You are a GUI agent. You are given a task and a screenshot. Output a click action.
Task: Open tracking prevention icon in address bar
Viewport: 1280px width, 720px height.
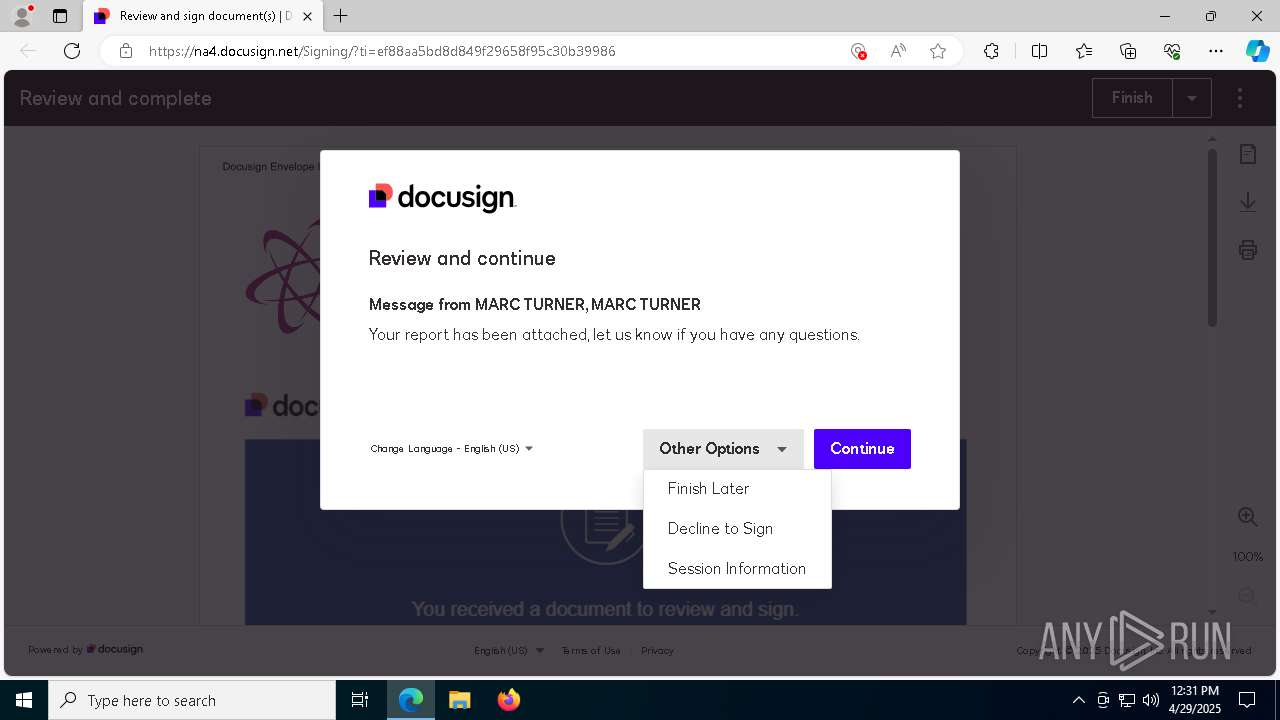858,51
